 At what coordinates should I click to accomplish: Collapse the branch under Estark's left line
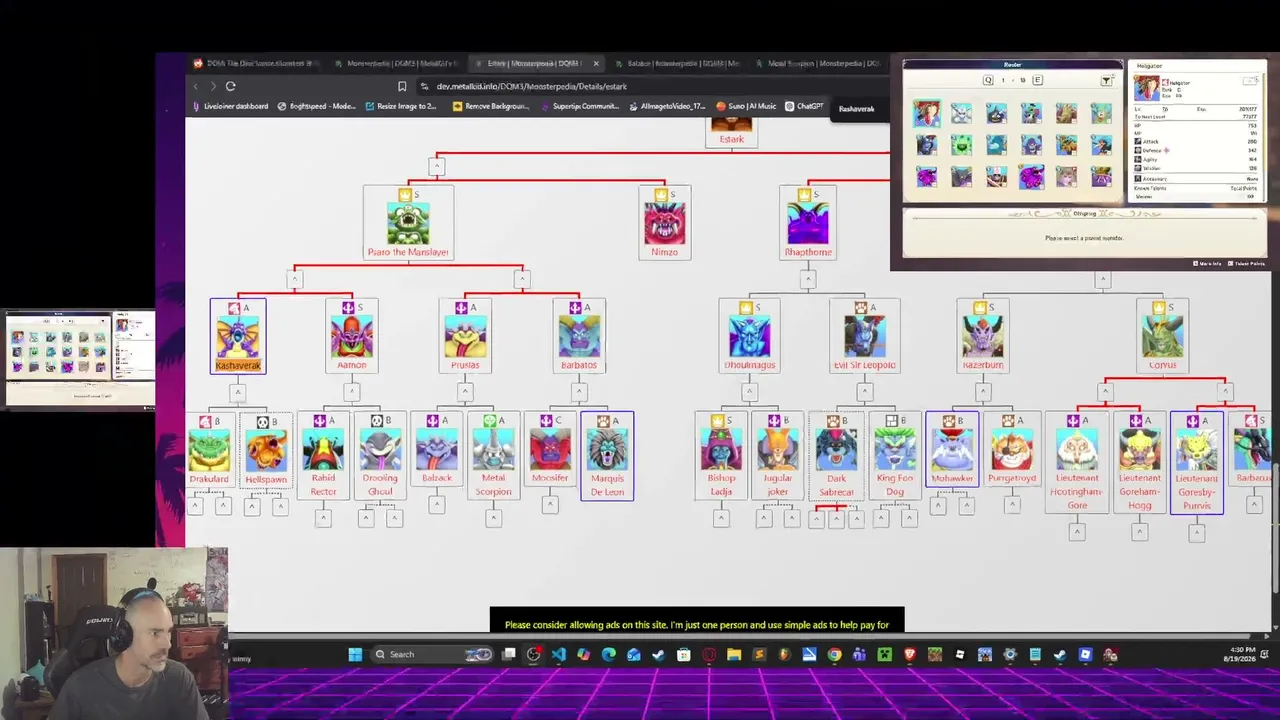coord(437,165)
